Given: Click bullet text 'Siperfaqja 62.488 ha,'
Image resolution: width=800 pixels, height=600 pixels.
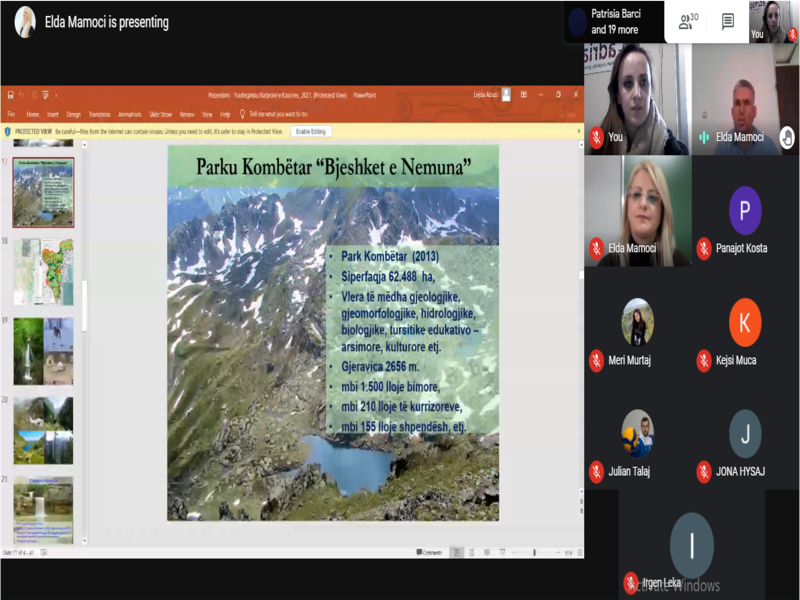Looking at the screenshot, I should pyautogui.click(x=388, y=277).
